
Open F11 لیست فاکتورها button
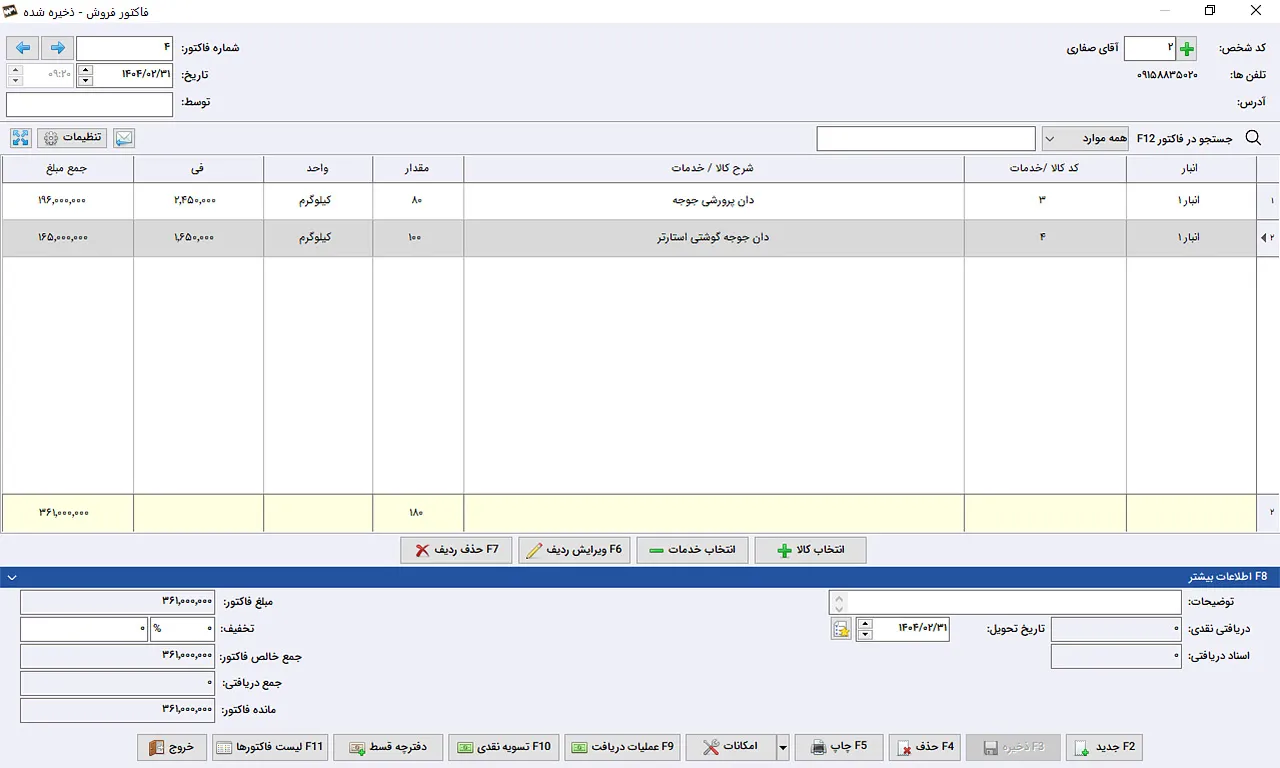coord(270,747)
